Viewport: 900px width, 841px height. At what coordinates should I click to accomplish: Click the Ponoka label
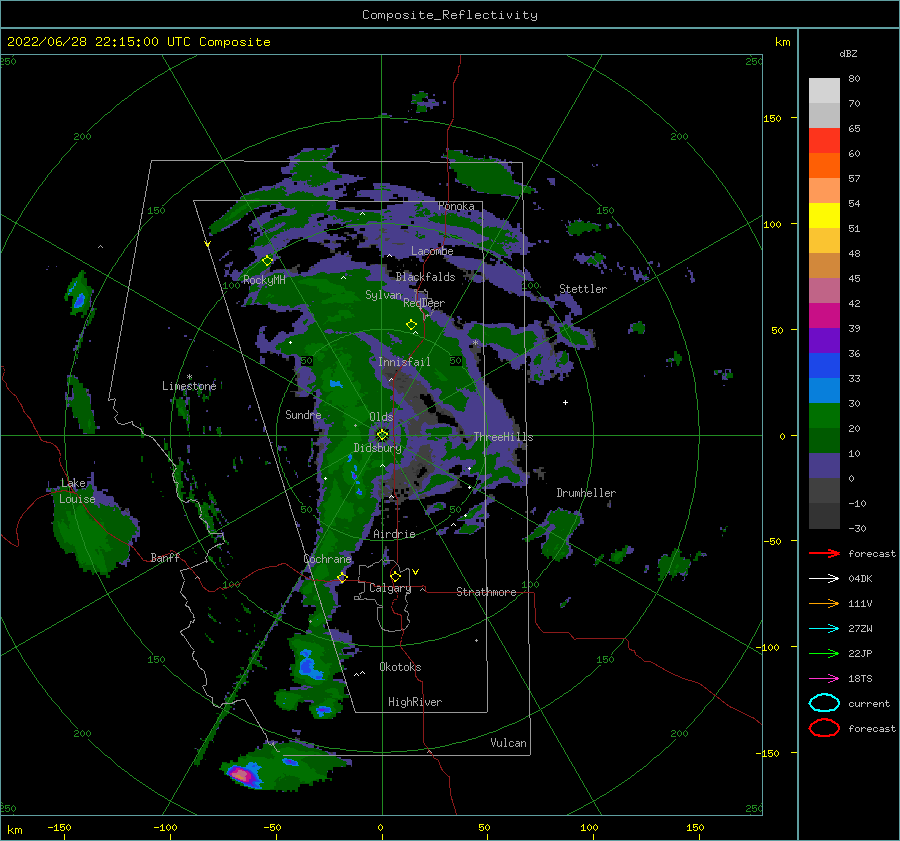click(456, 206)
